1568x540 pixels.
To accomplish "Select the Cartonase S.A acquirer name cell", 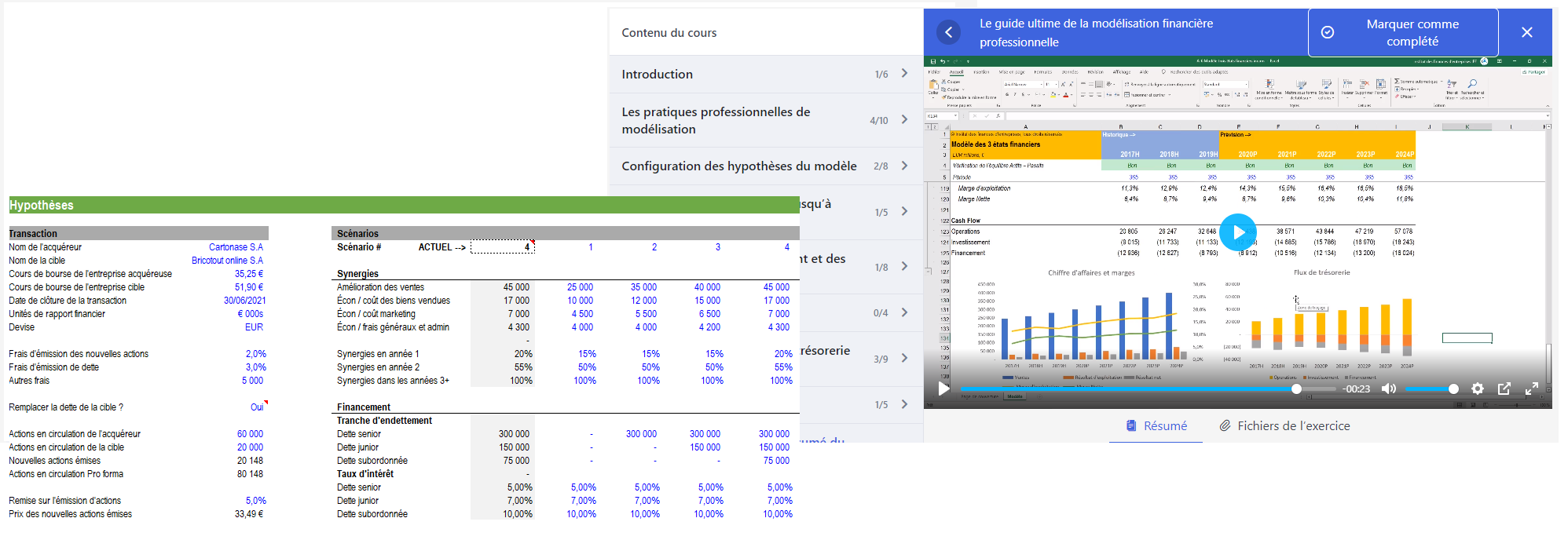I will pyautogui.click(x=236, y=246).
